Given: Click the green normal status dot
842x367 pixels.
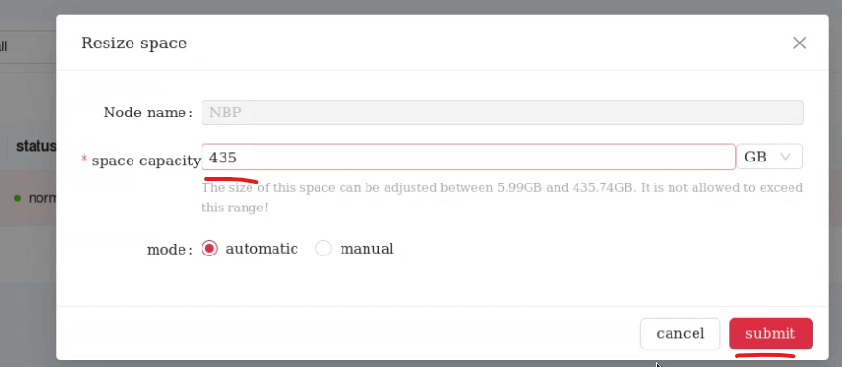Looking at the screenshot, I should (x=17, y=198).
